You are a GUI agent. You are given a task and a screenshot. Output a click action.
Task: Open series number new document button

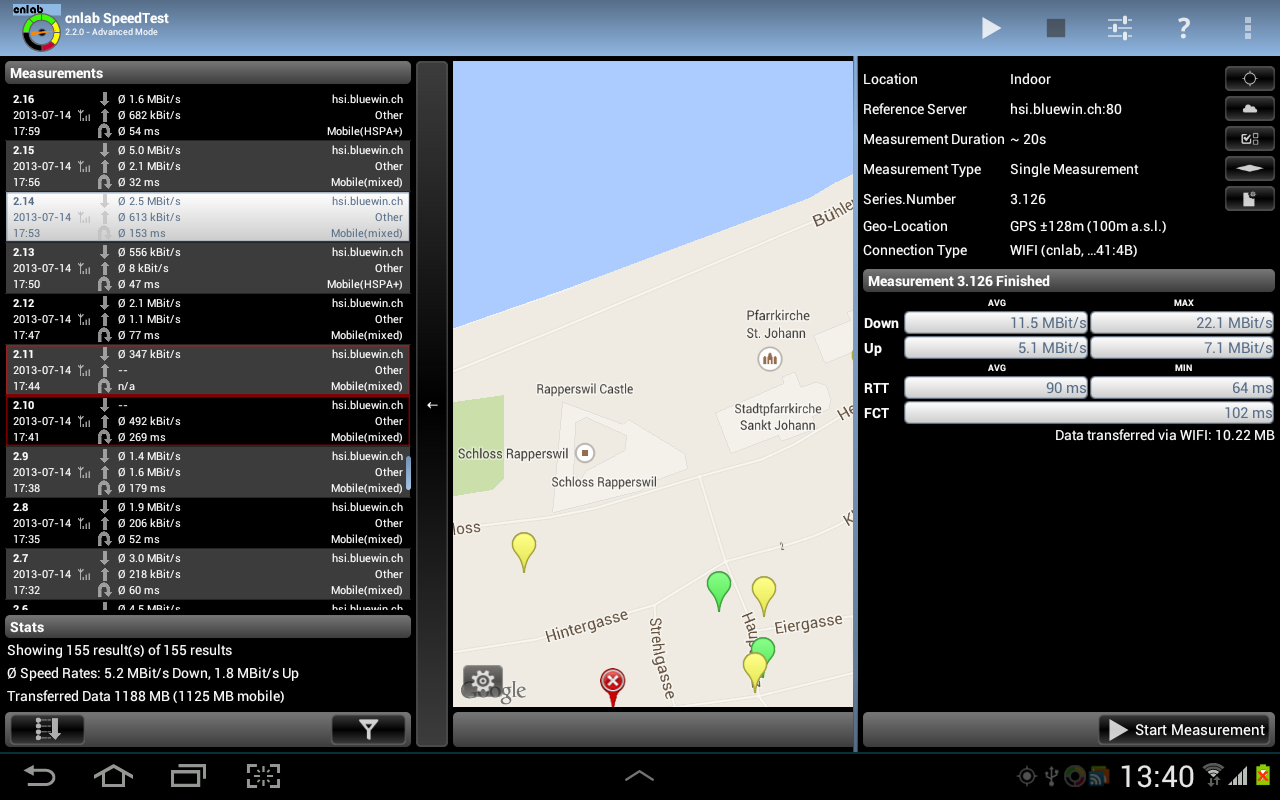(1250, 199)
